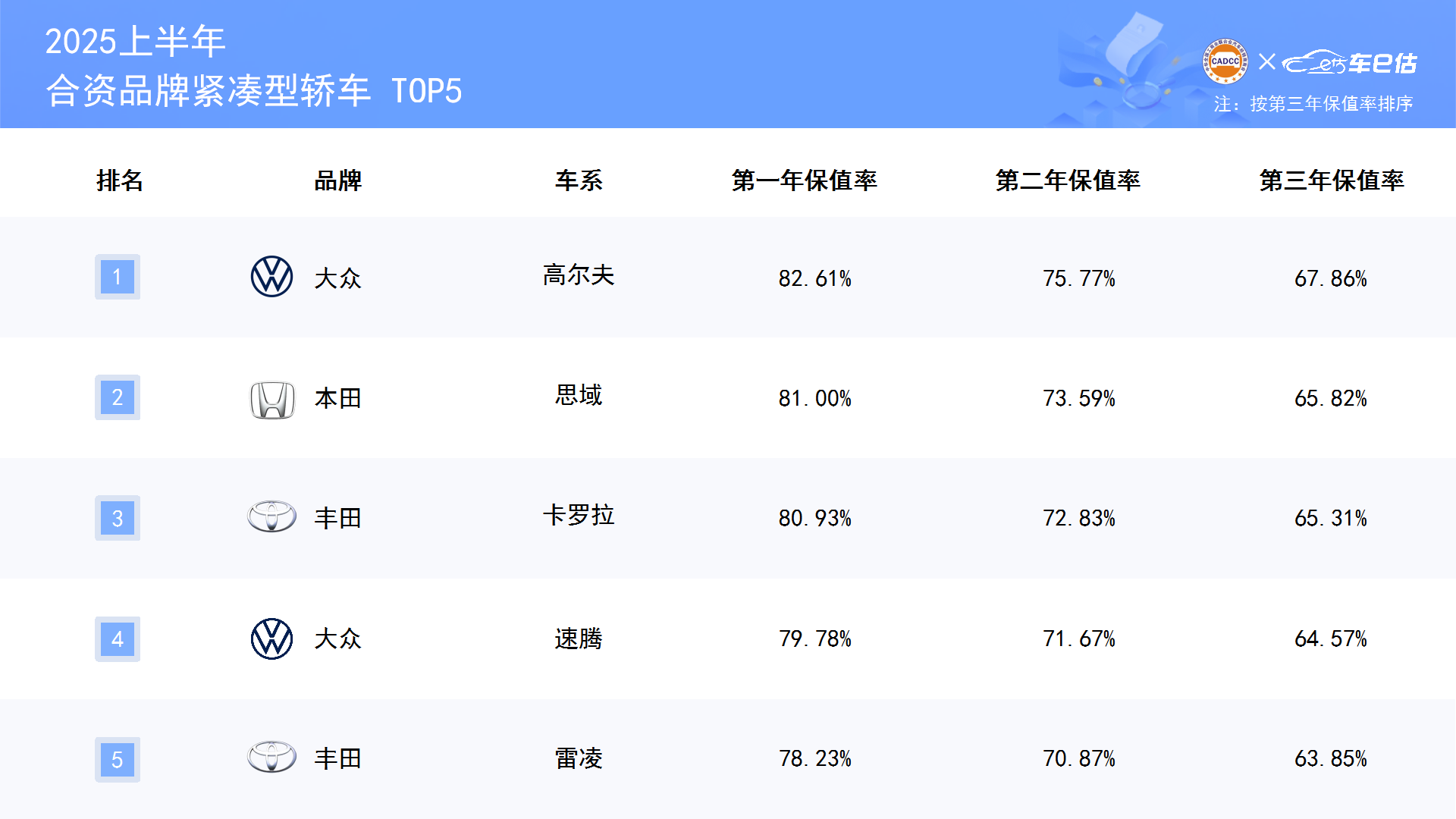Click the Honda logo beside 本田
1456x819 pixels.
tap(272, 400)
